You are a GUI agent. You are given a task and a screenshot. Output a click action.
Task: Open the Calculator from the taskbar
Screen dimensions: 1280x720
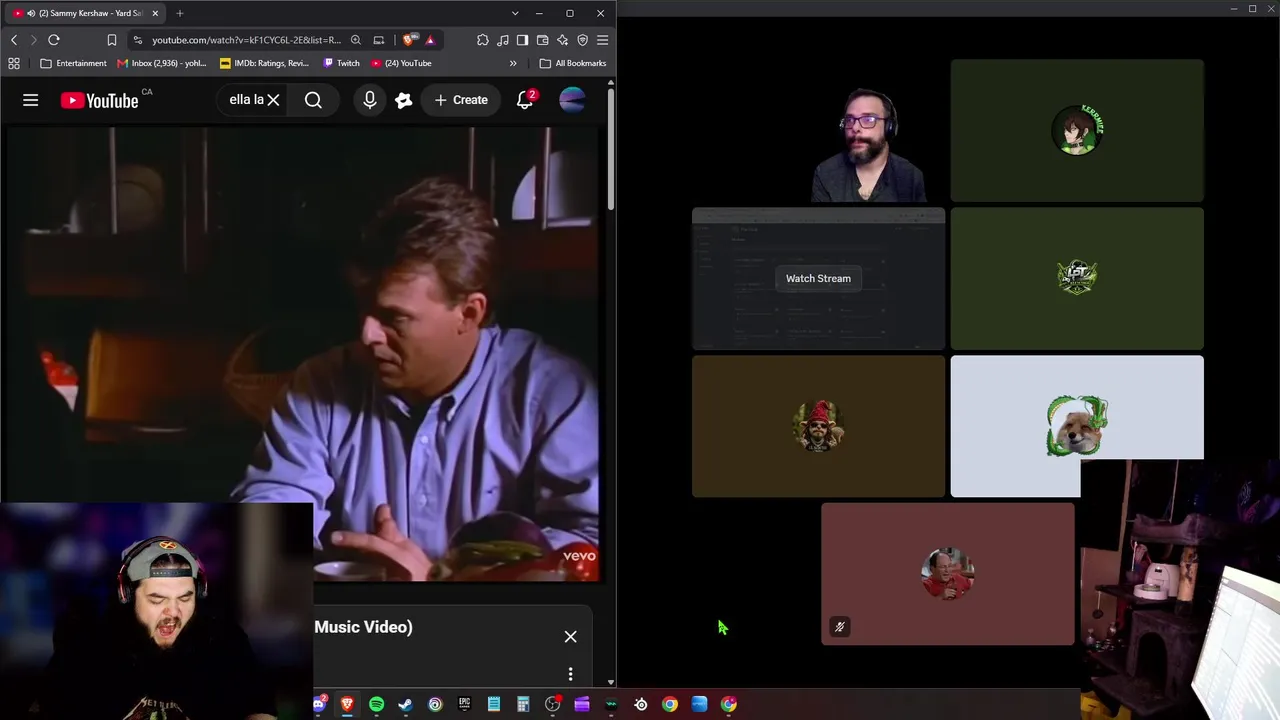coord(523,705)
